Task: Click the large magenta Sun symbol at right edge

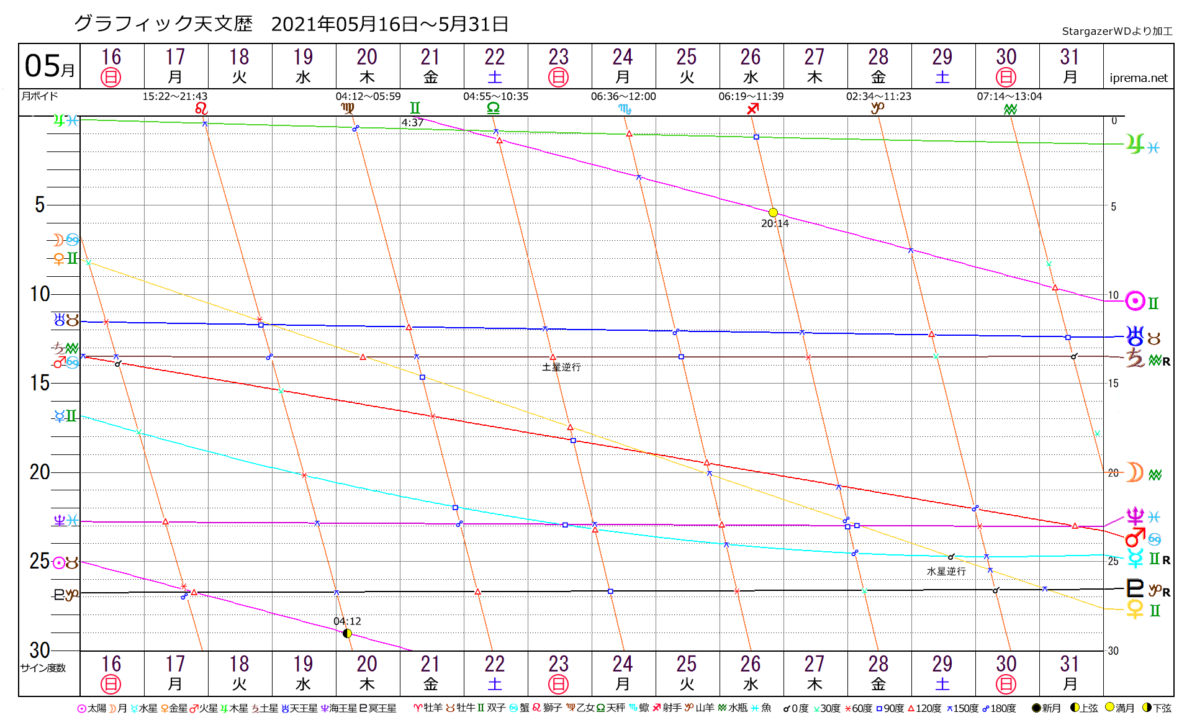Action: pyautogui.click(x=1135, y=300)
